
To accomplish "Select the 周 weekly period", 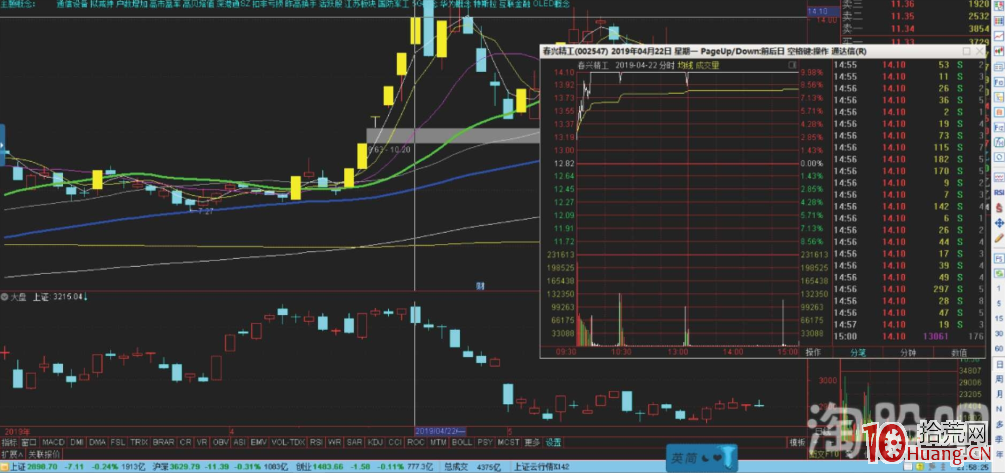I will click(x=999, y=379).
